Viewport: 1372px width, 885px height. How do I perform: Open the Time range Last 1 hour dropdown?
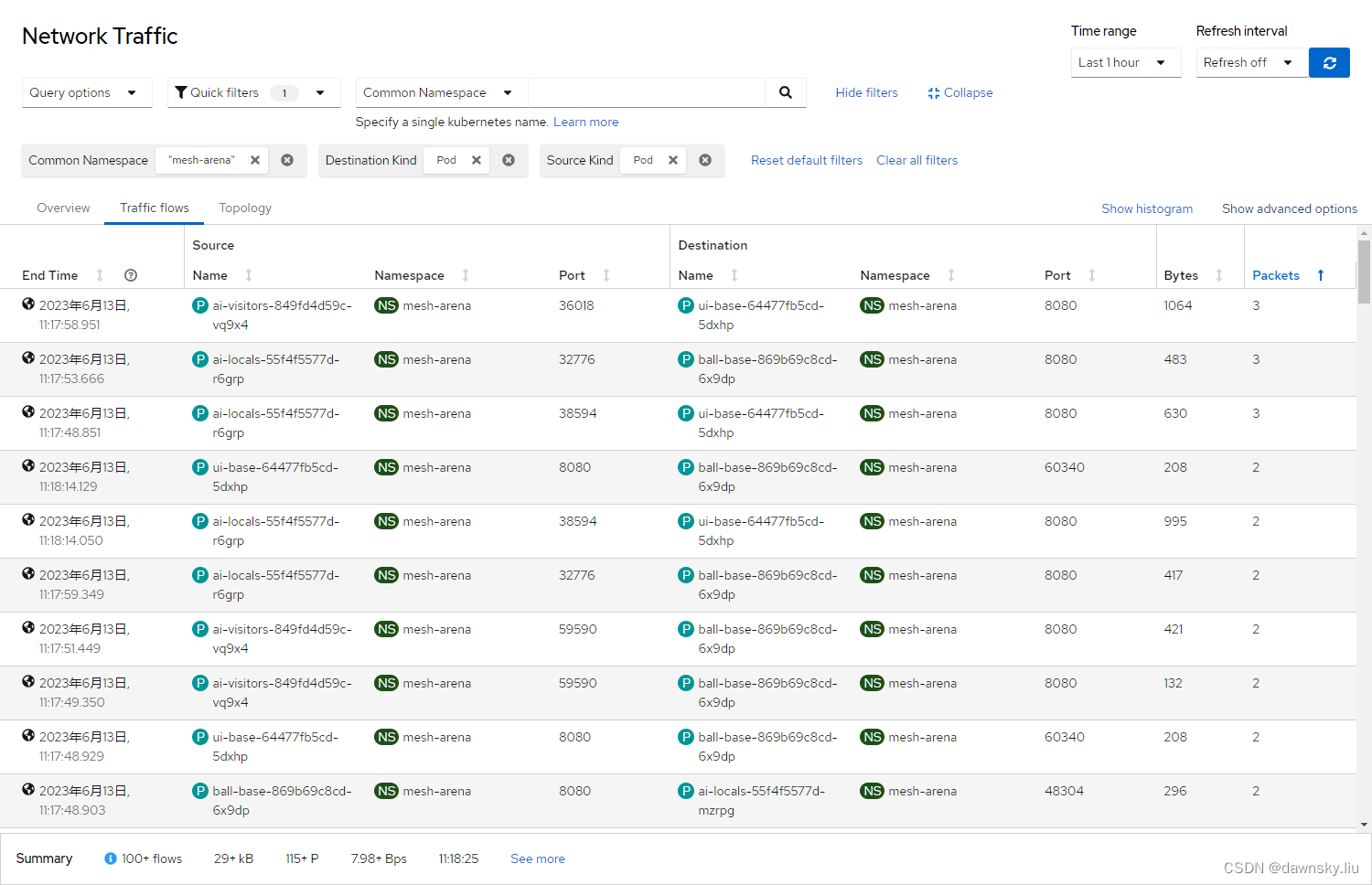tap(1126, 62)
